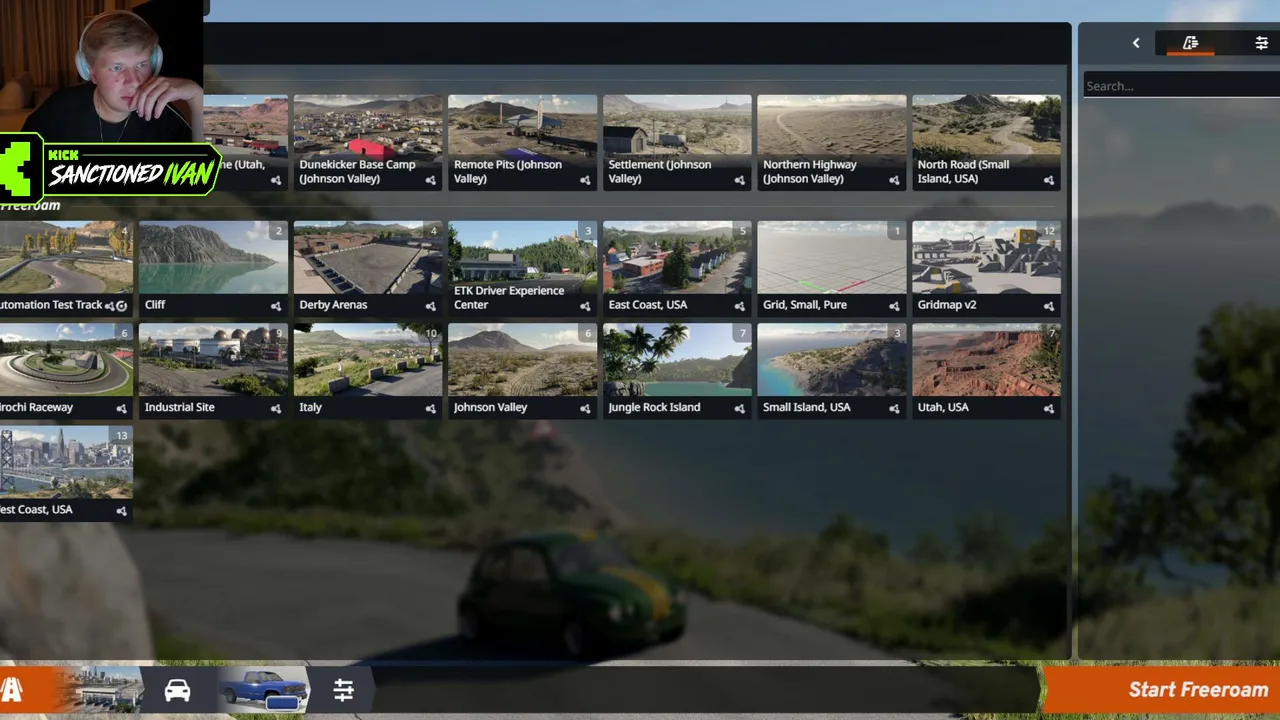Select the Dunekicker Base Camp preview image

[368, 125]
